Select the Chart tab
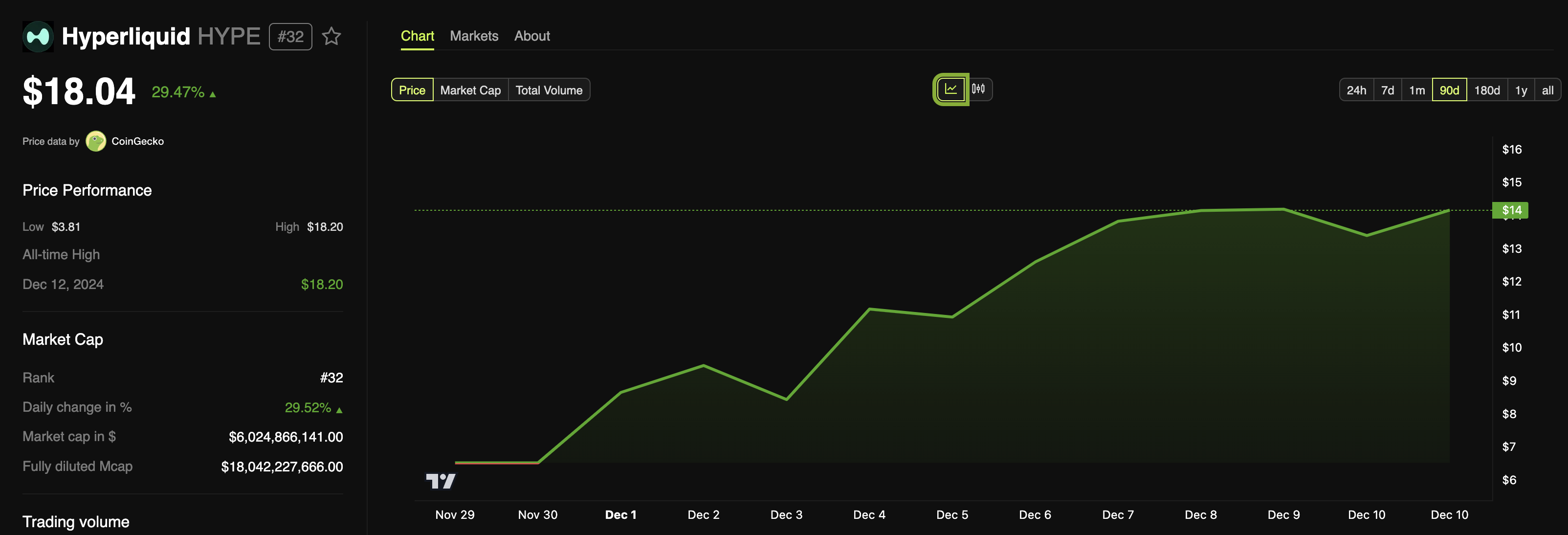Viewport: 1568px width, 535px height. click(417, 36)
